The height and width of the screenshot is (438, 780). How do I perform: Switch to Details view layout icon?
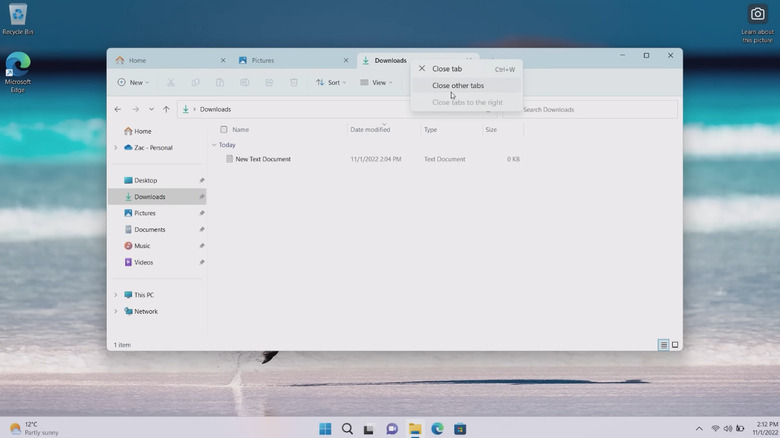pyautogui.click(x=663, y=345)
